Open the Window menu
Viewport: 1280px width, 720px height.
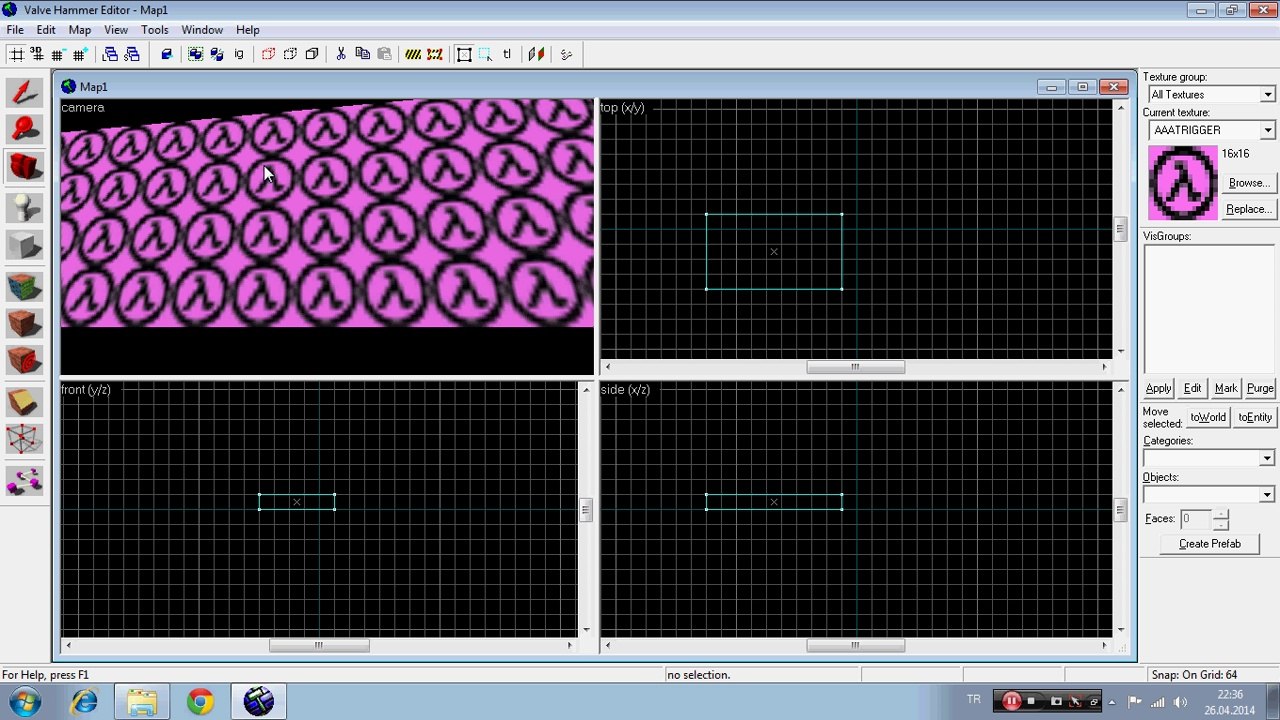202,30
